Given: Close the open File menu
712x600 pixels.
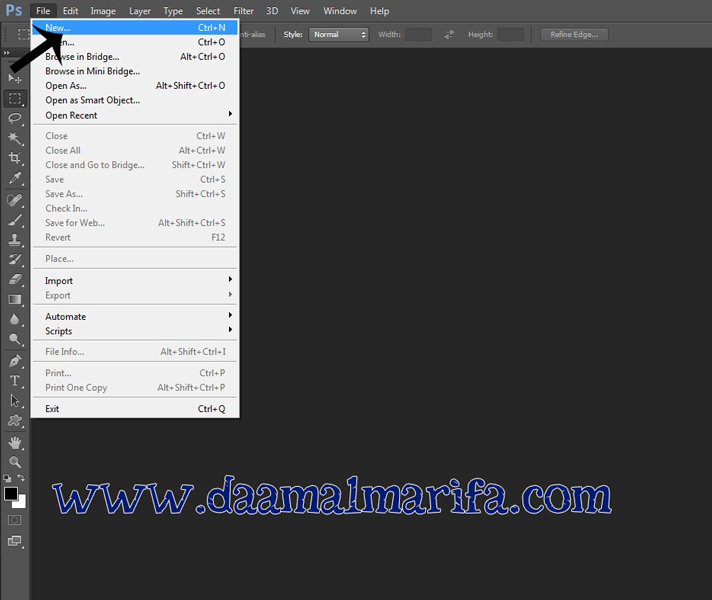Looking at the screenshot, I should point(43,11).
